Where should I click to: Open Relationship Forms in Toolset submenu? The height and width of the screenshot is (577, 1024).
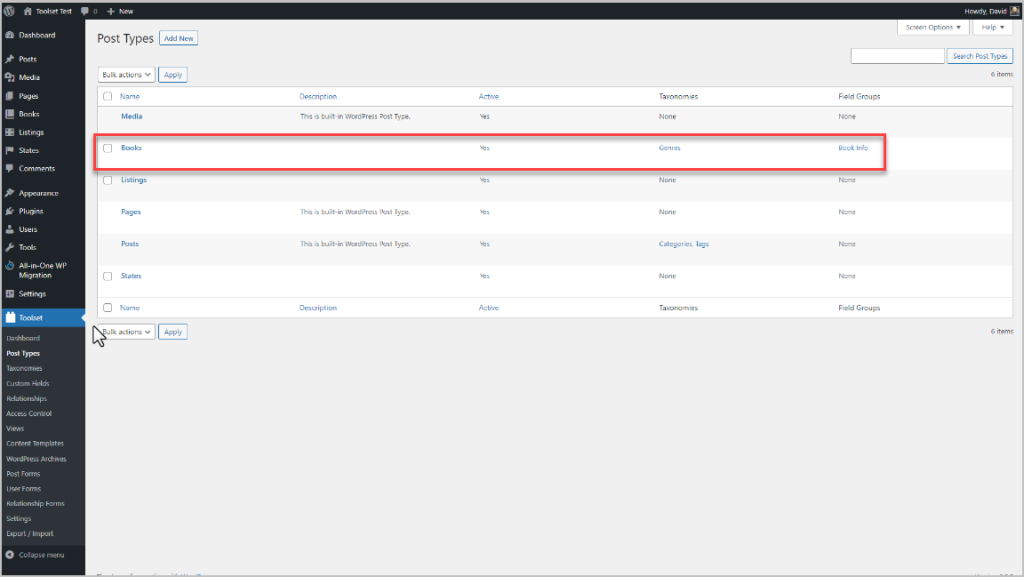pos(35,503)
